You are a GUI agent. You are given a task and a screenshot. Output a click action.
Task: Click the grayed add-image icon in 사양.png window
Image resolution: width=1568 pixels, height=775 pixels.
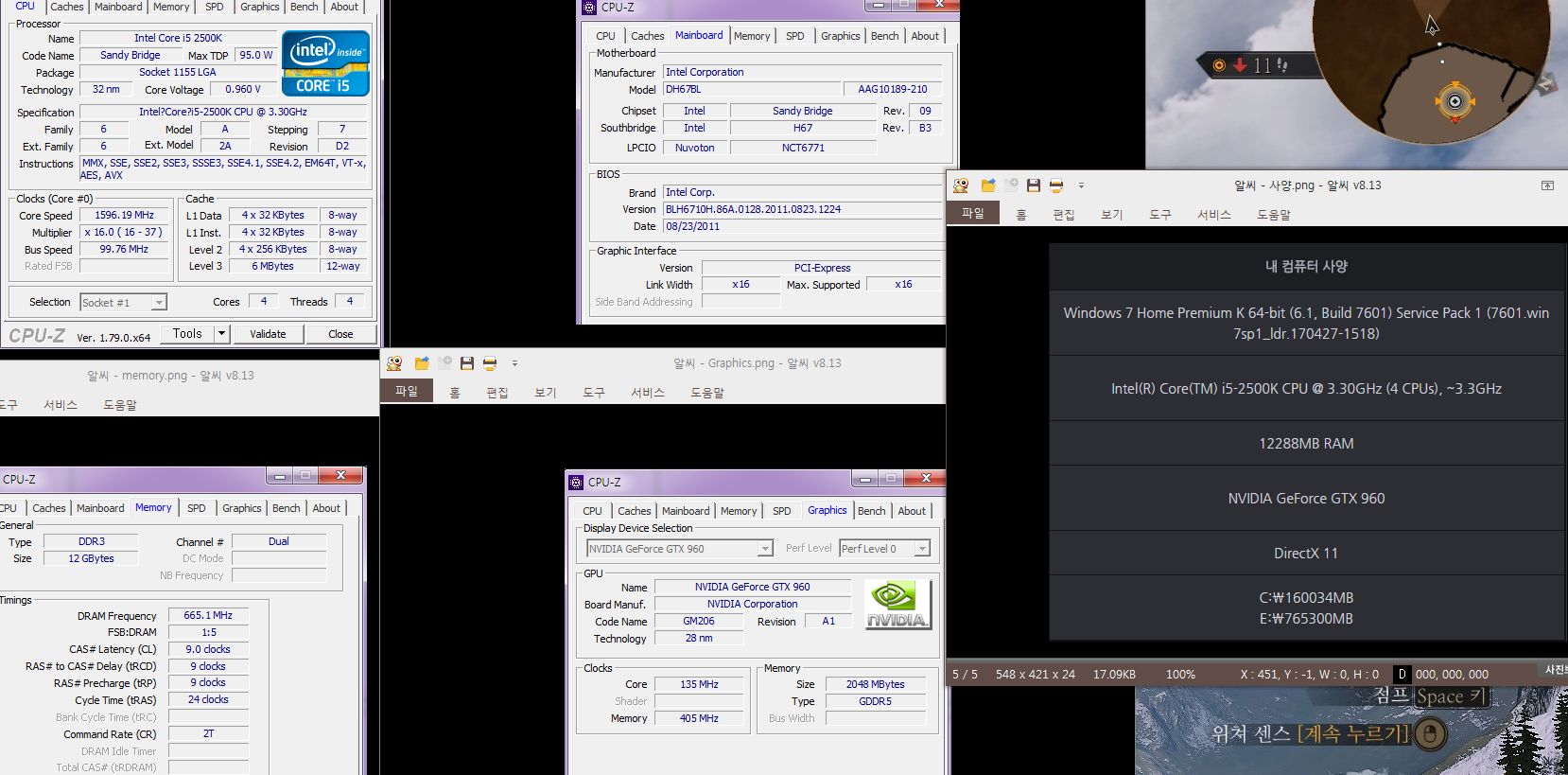coord(1011,185)
